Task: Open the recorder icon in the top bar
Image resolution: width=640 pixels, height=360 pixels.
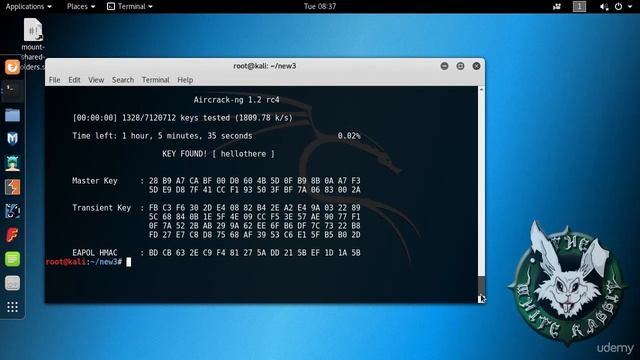Action: click(557, 7)
